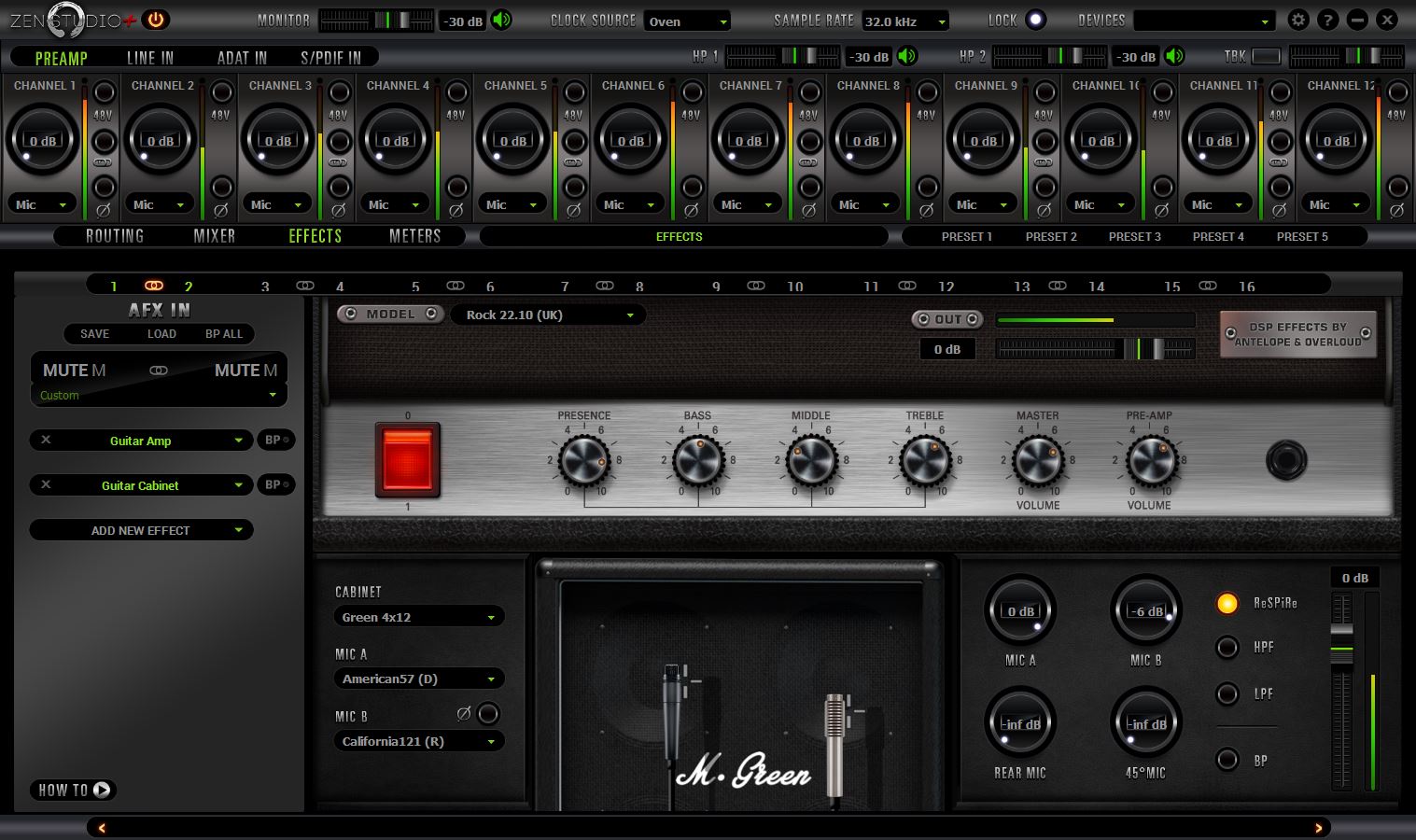Link AFX channels 5 and 6
This screenshot has width=1416, height=840.
[x=455, y=286]
